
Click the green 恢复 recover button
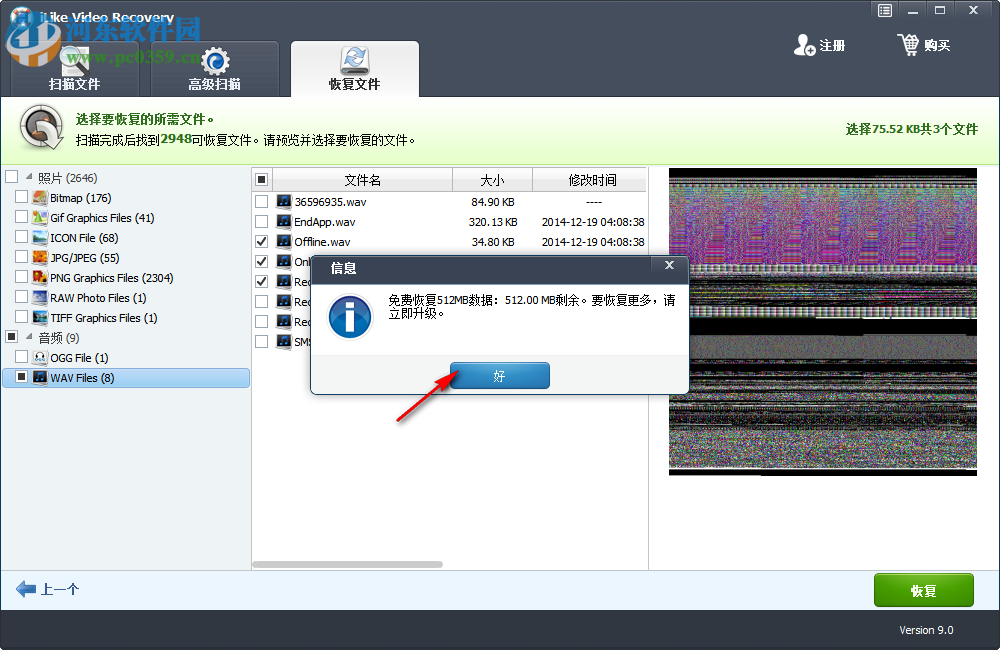pyautogui.click(x=923, y=590)
